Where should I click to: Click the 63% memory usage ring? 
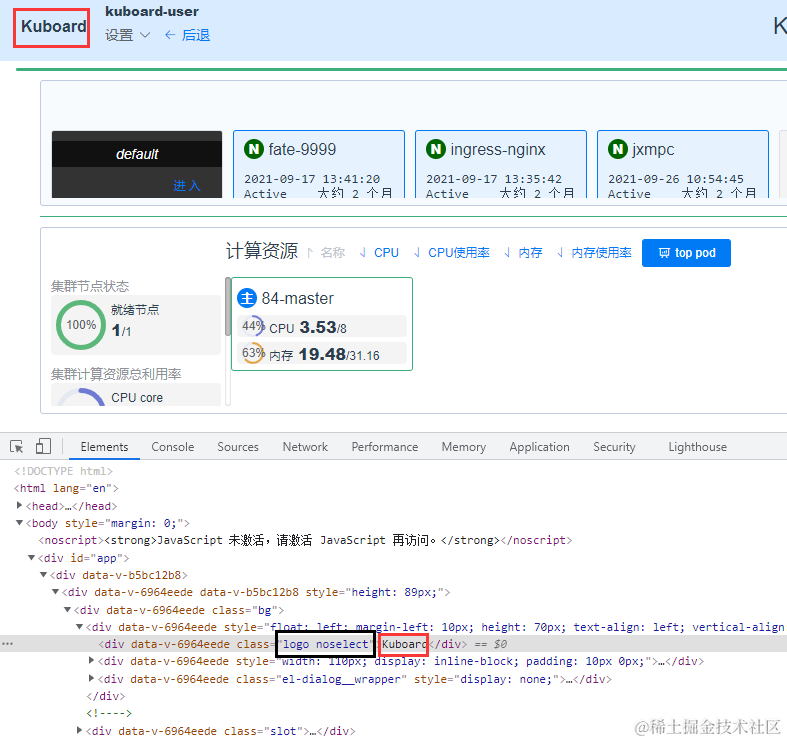(x=253, y=354)
